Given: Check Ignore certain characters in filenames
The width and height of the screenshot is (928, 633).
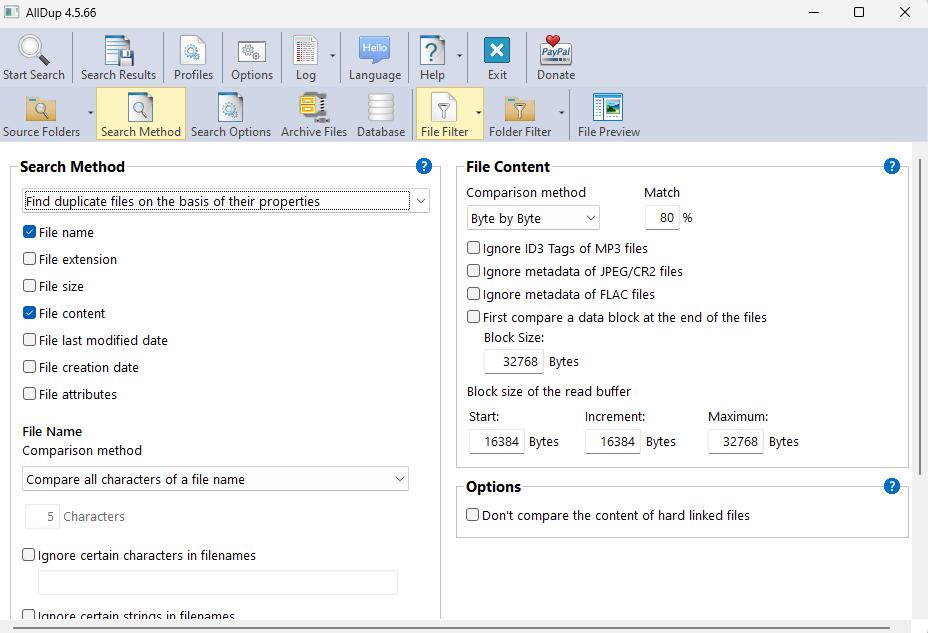Looking at the screenshot, I should [28, 554].
